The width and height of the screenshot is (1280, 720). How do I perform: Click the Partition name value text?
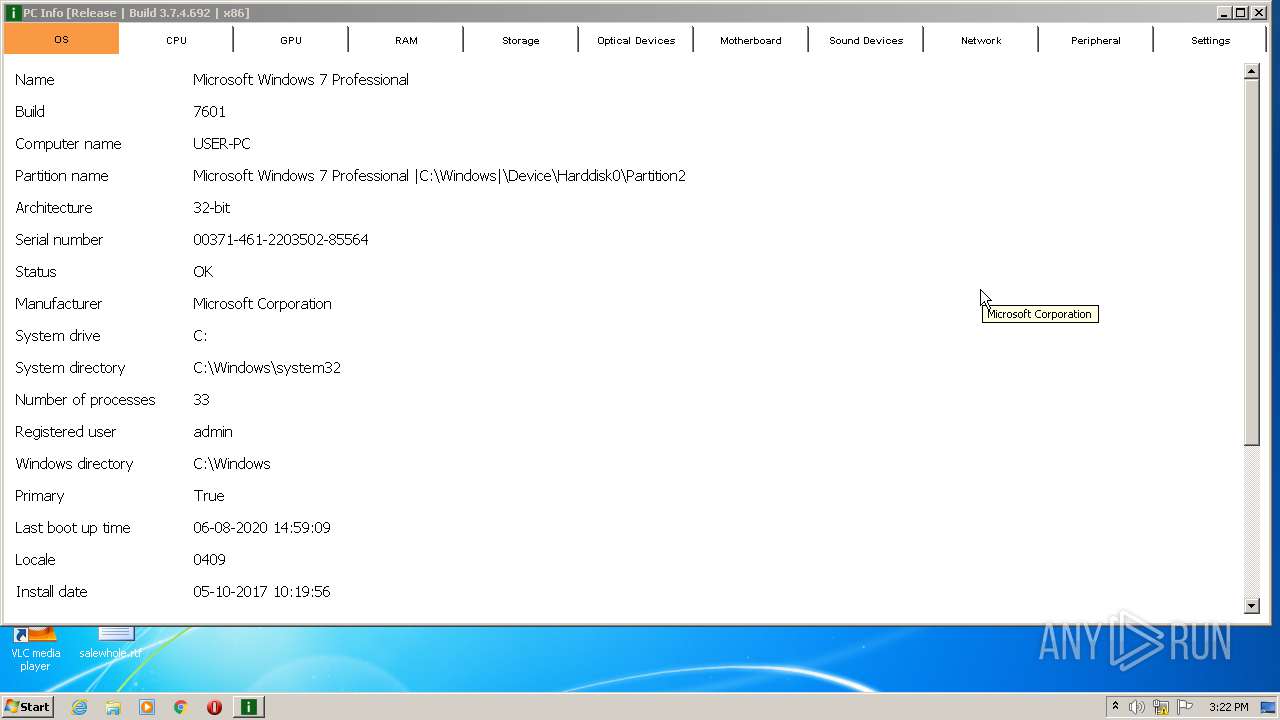[x=439, y=176]
